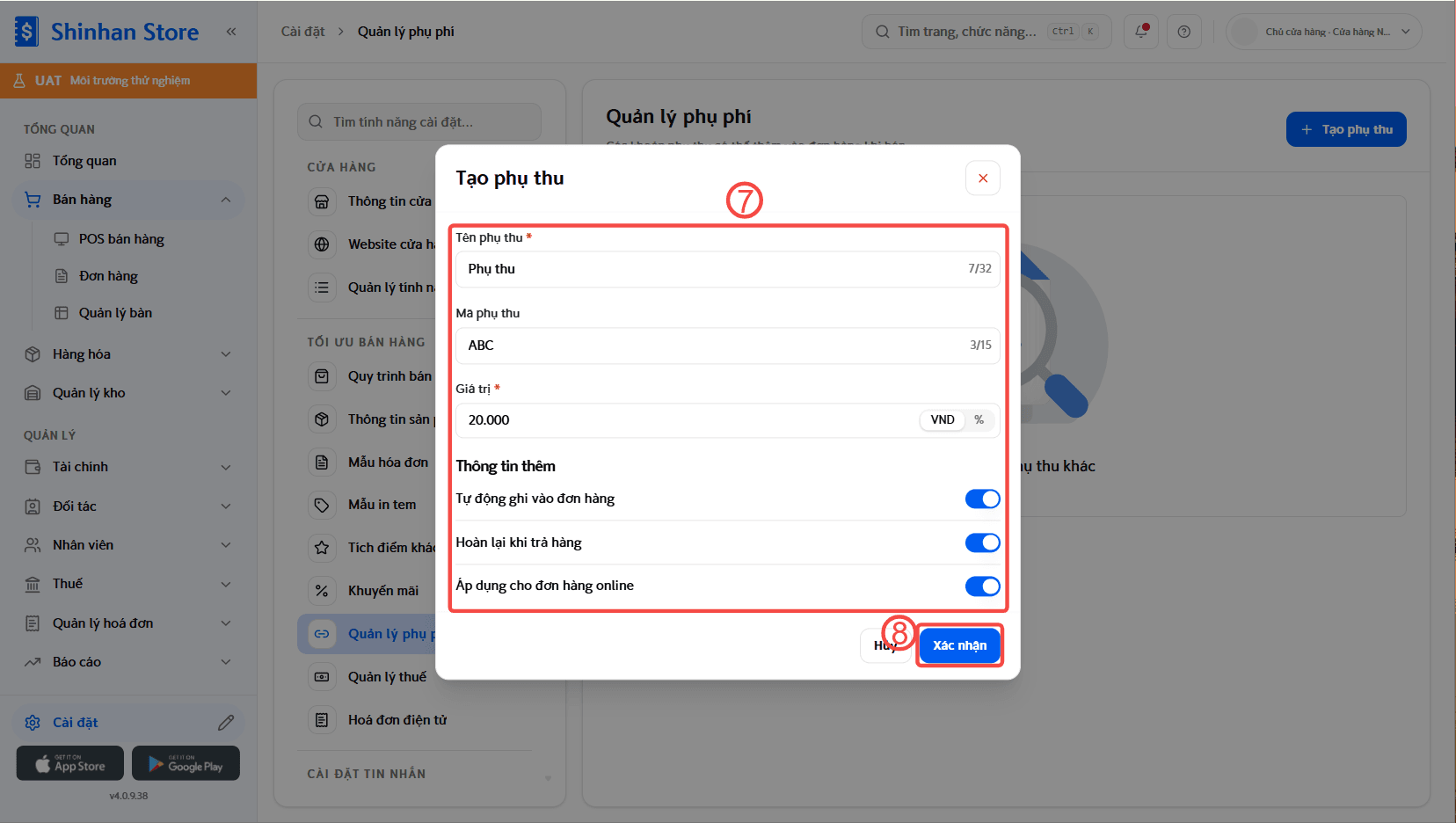
Task: Click the Hoá đơn điện tử icon
Action: click(322, 720)
